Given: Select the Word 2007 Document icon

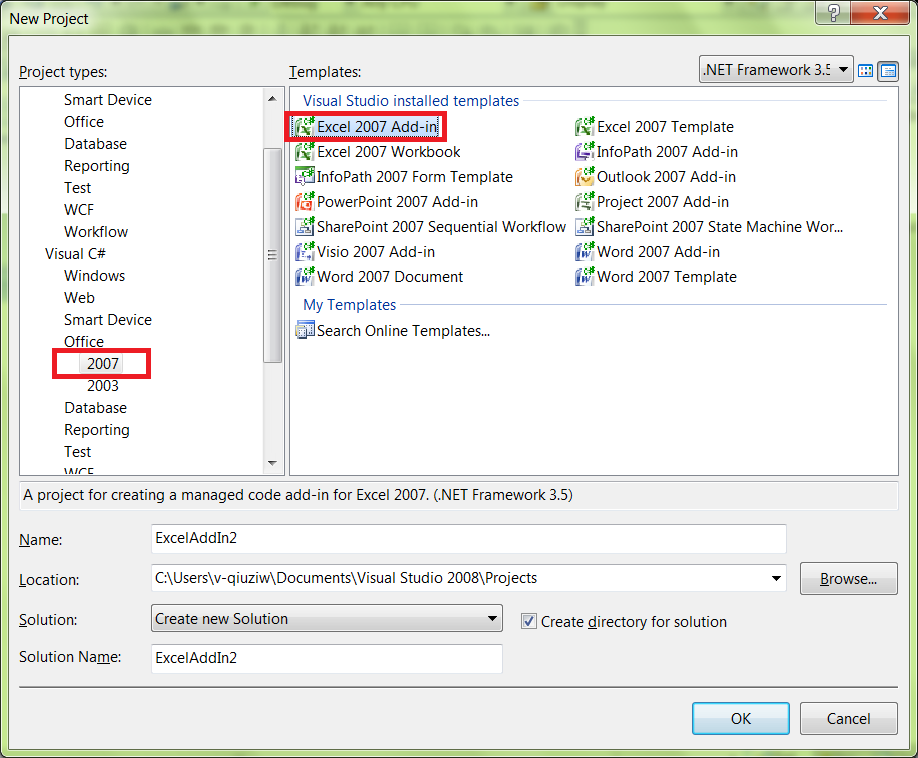Looking at the screenshot, I should [305, 277].
